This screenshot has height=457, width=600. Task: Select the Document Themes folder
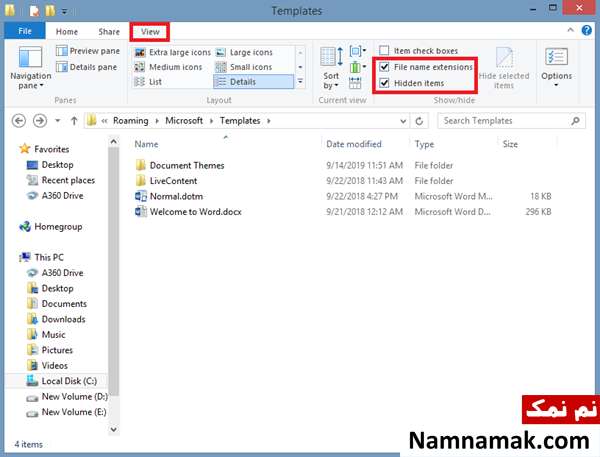(x=187, y=165)
